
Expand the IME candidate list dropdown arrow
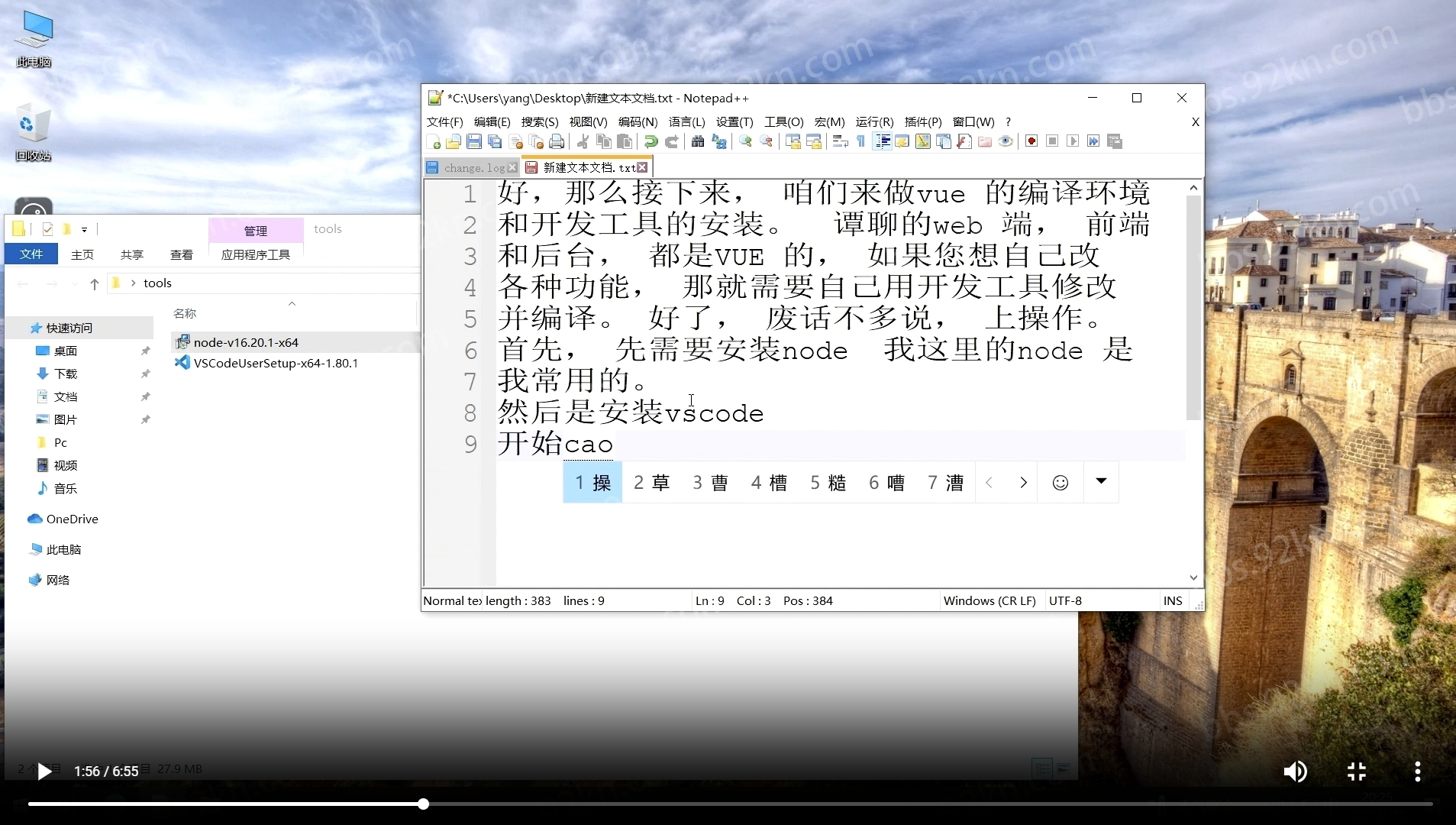point(1101,481)
